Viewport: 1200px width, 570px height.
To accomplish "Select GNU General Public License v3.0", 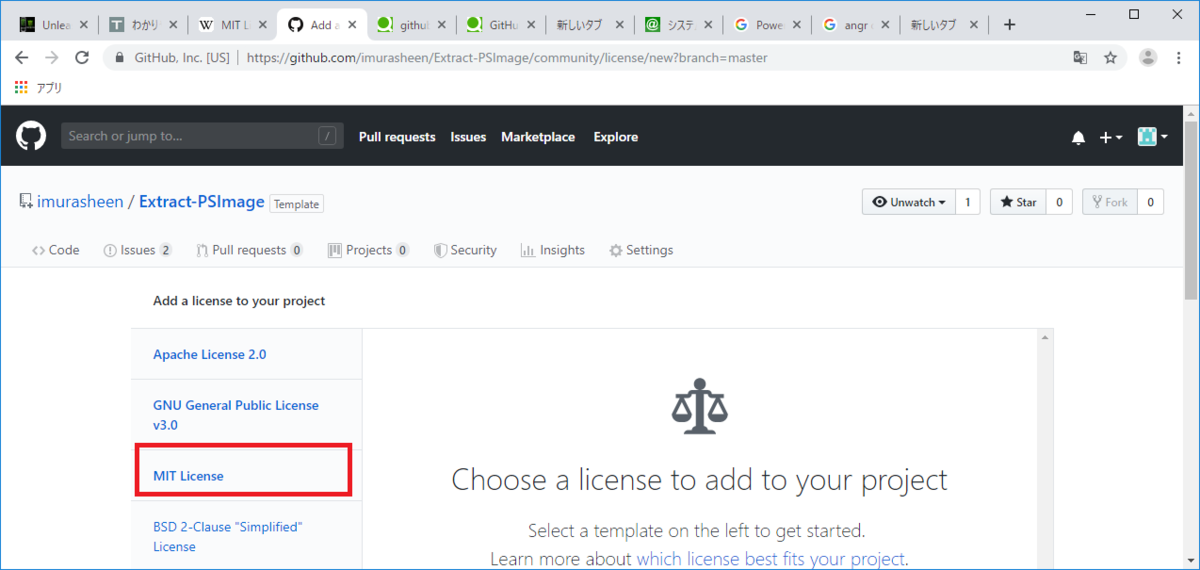I will pyautogui.click(x=247, y=415).
